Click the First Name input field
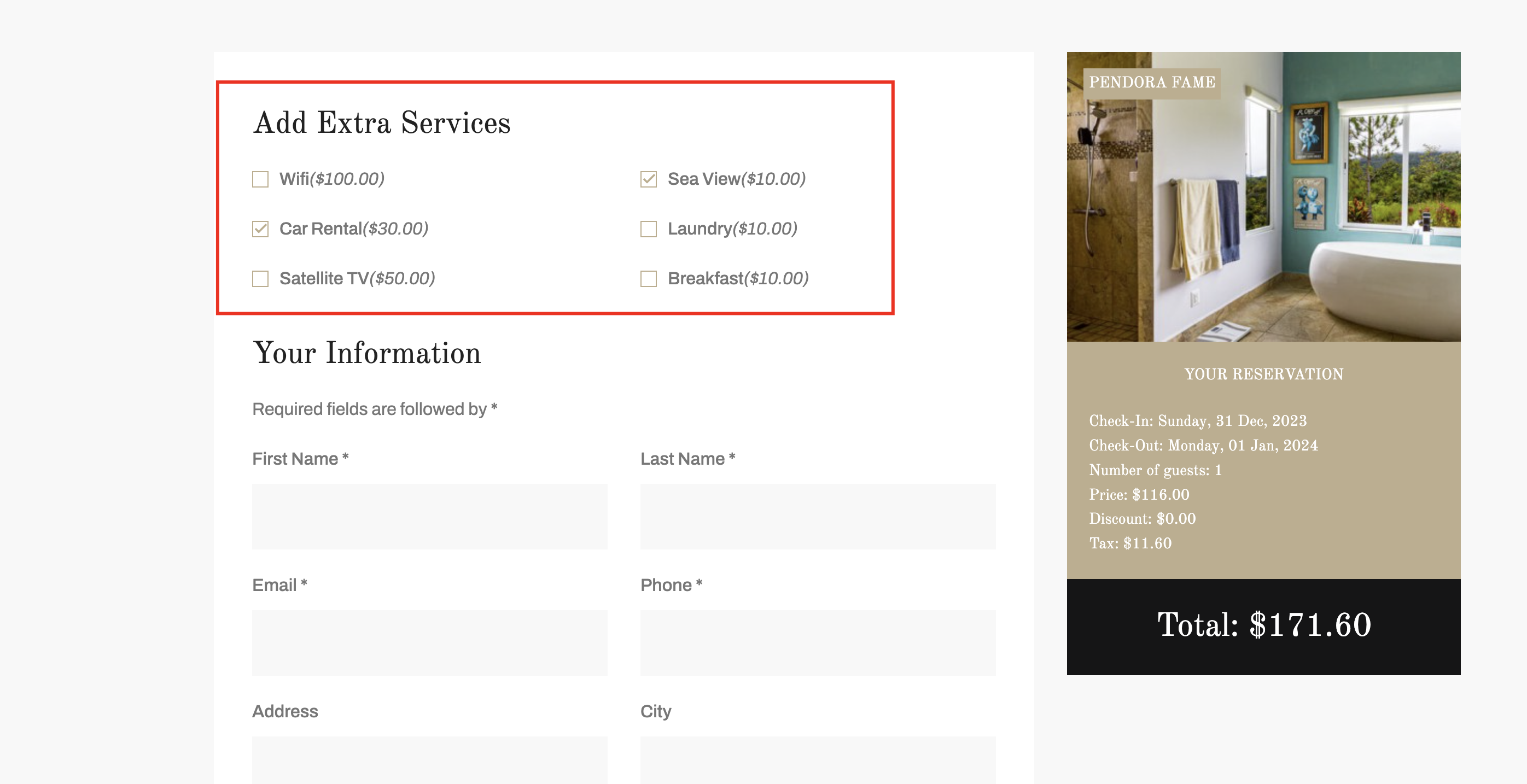This screenshot has height=784, width=1527. click(429, 516)
